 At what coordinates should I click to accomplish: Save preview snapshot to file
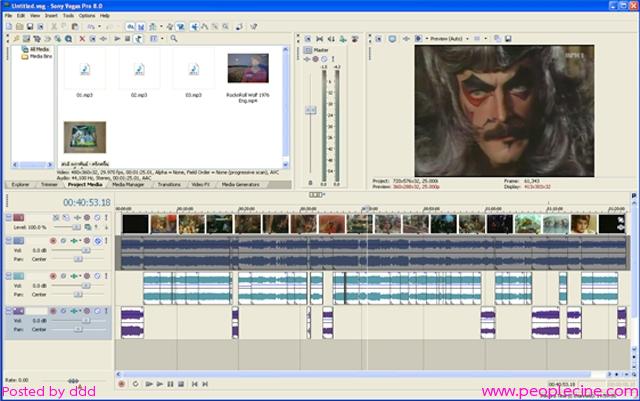(x=508, y=39)
